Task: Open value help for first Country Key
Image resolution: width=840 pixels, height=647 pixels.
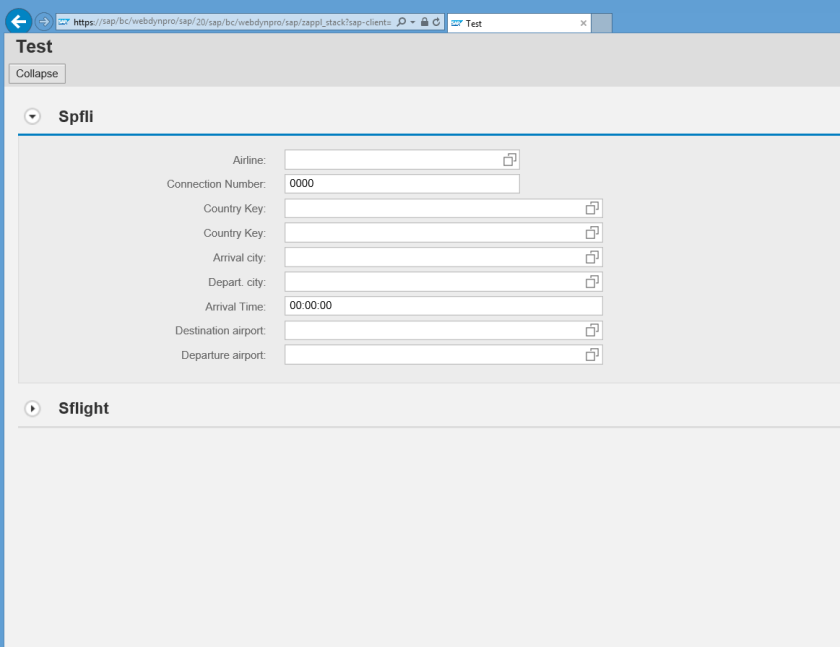Action: 592,208
